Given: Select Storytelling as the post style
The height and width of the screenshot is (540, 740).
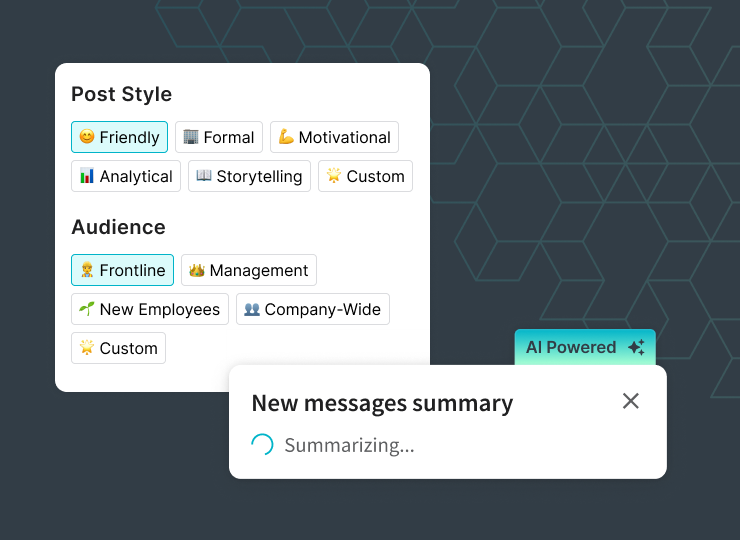Looking at the screenshot, I should pos(249,176).
